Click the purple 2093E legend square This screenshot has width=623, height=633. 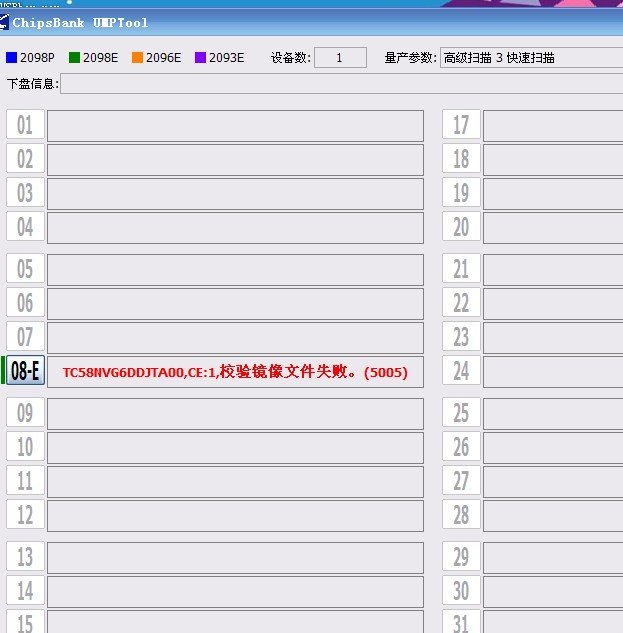[x=200, y=58]
